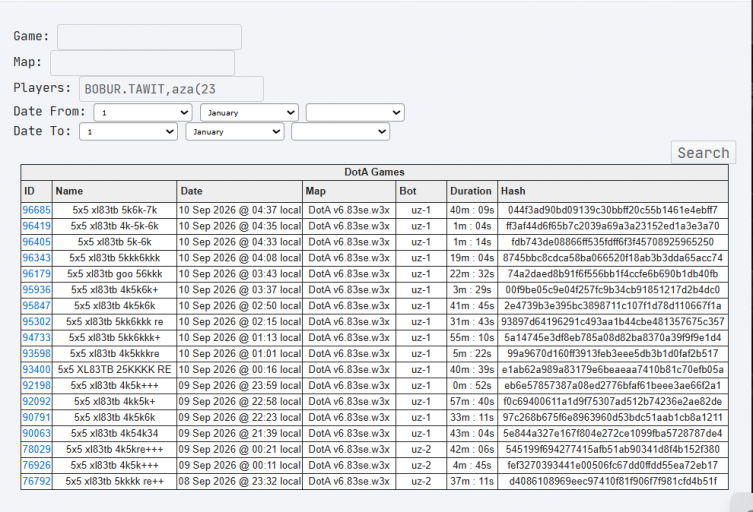Open the Date From day dropdown

pos(143,113)
